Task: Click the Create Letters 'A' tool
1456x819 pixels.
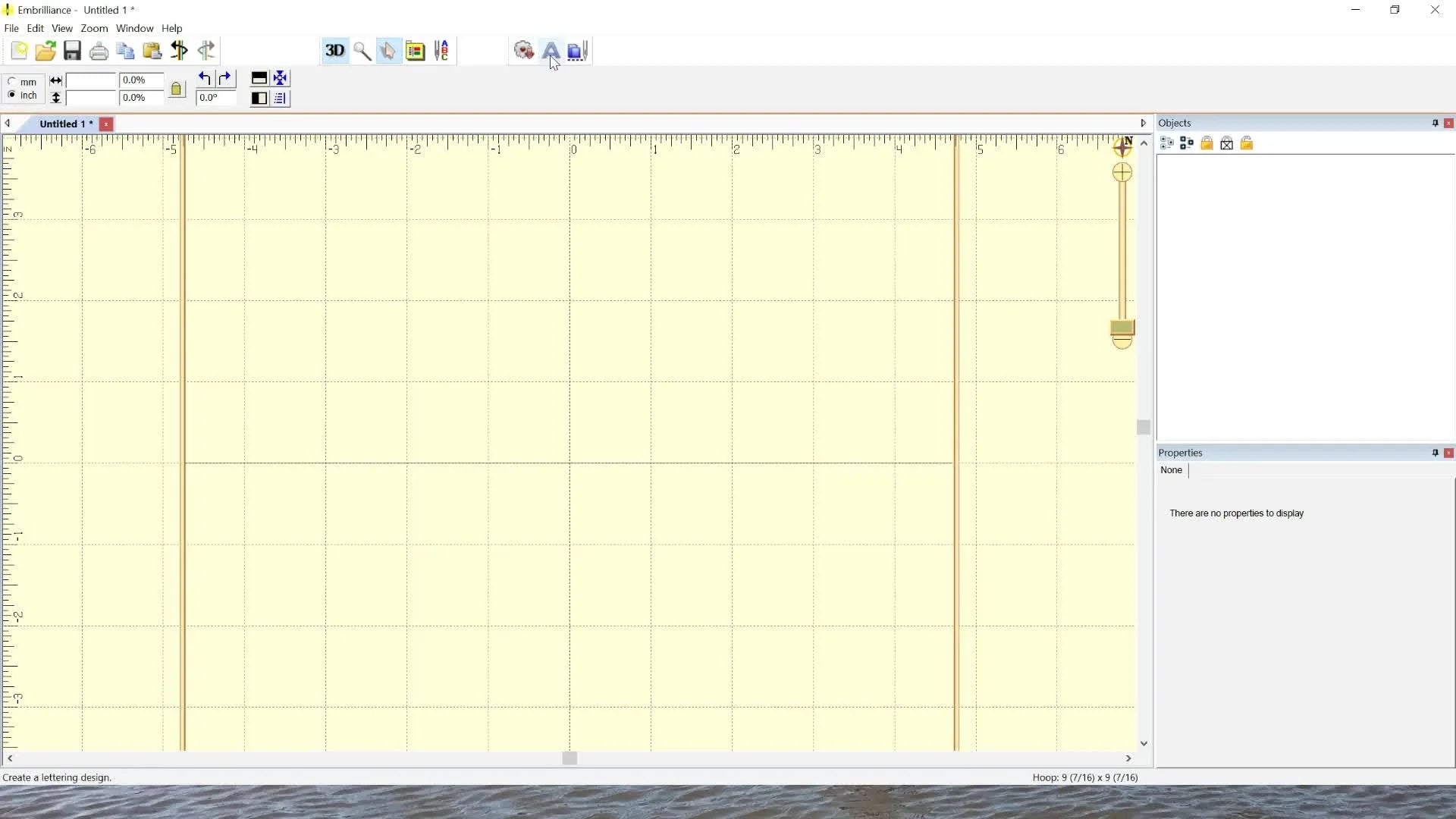Action: 551,51
